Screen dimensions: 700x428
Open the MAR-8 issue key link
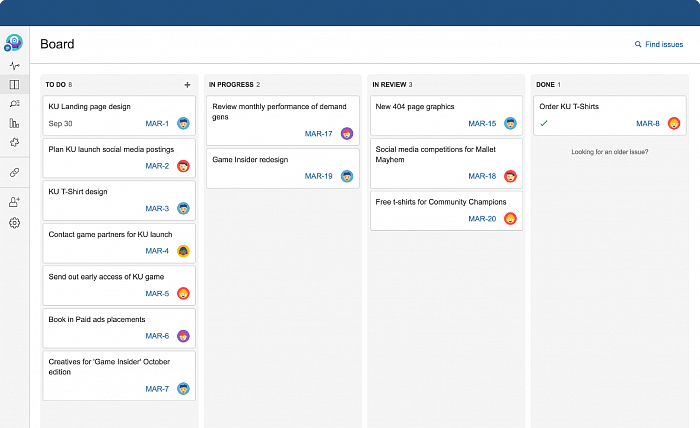tap(647, 123)
